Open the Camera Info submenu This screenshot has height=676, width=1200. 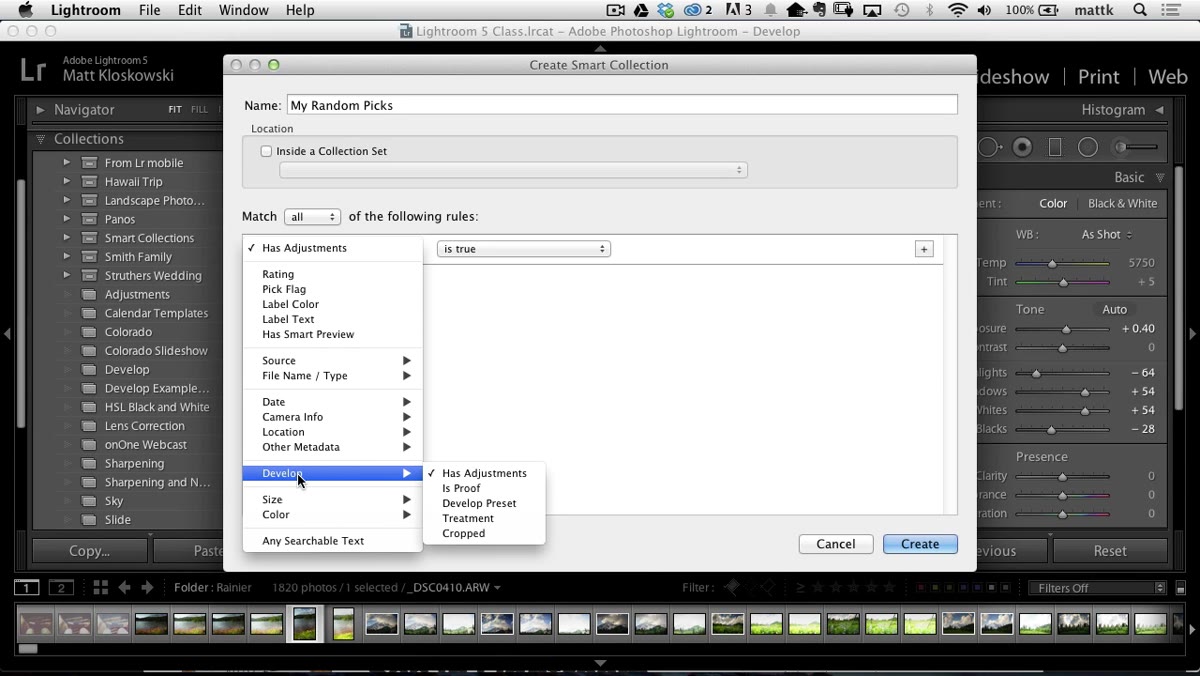[332, 417]
